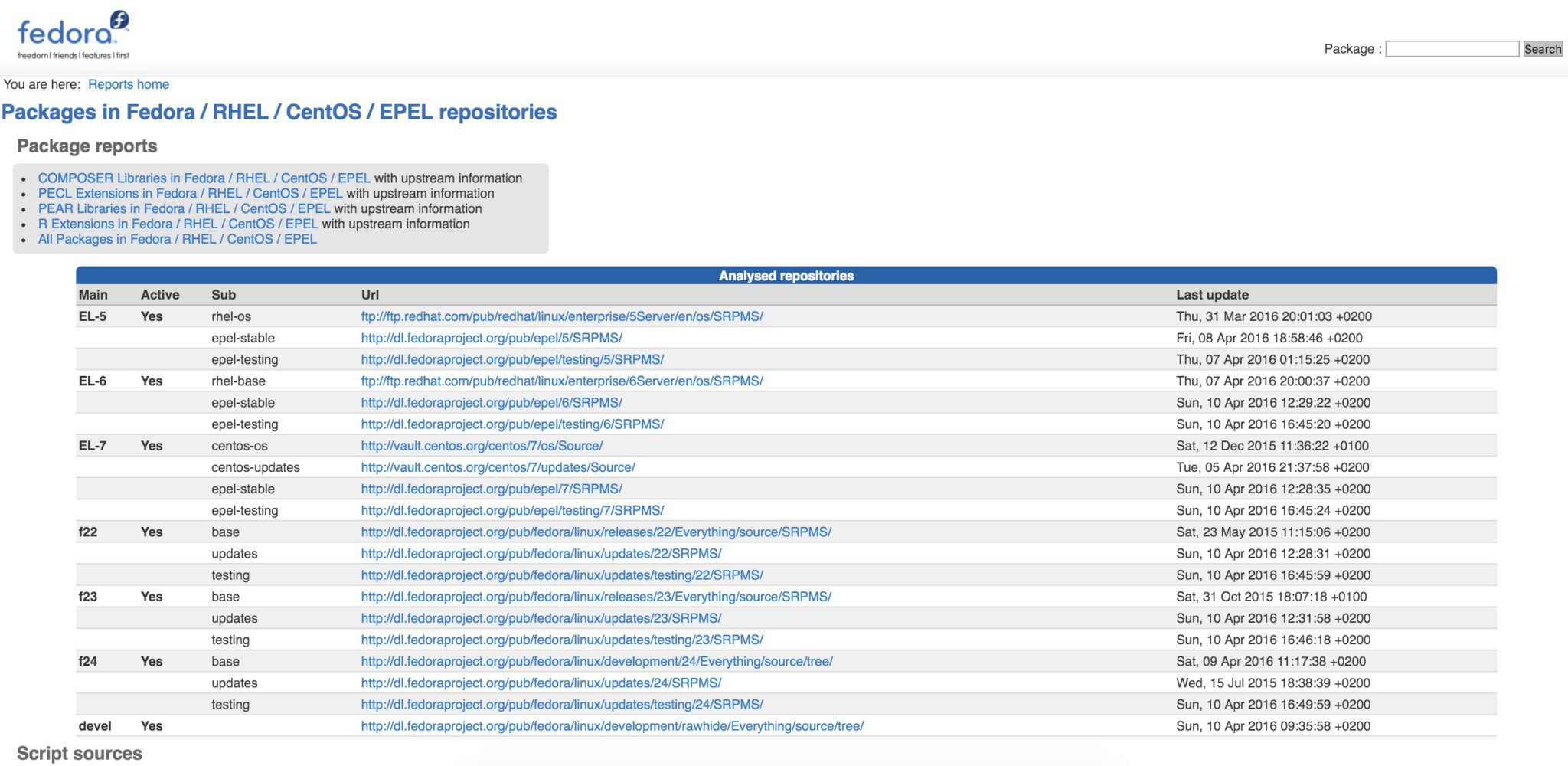The width and height of the screenshot is (1568, 766).
Task: Open the rhel-base 6Server SRPMS URL
Action: click(x=562, y=381)
